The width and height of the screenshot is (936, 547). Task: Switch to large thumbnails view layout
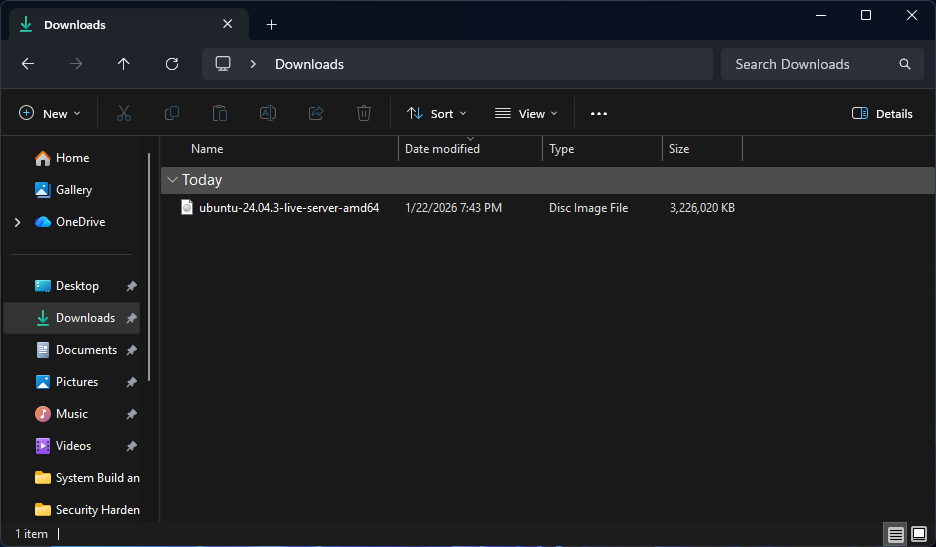pos(918,534)
